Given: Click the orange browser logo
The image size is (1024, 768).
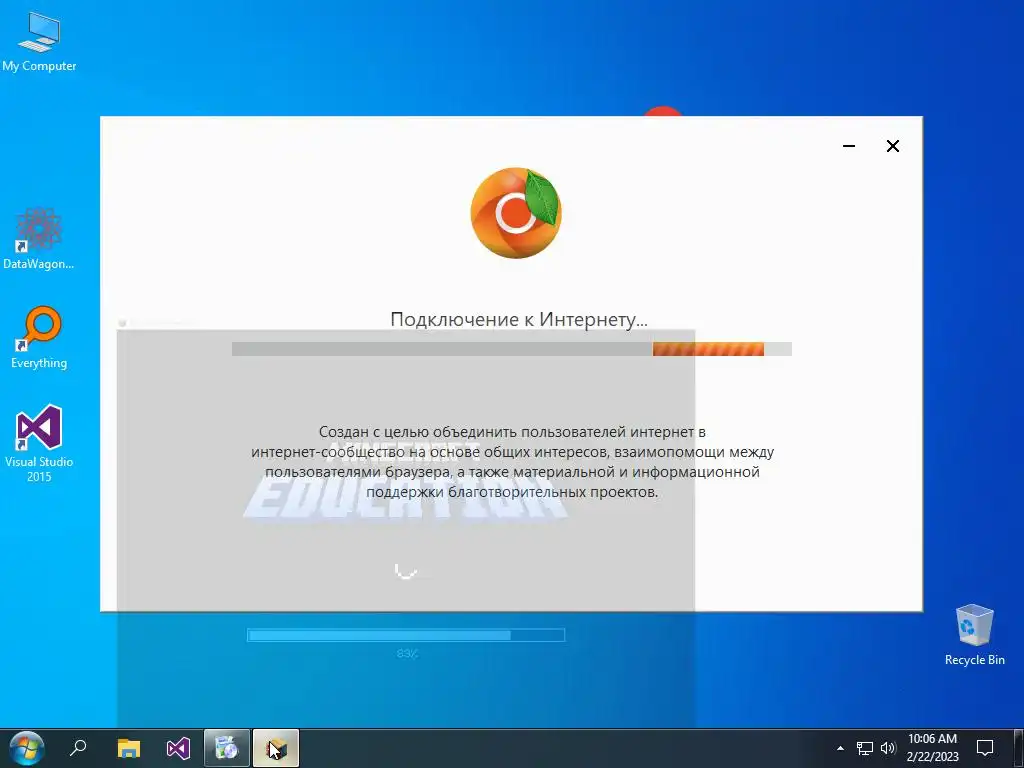Looking at the screenshot, I should coord(516,213).
